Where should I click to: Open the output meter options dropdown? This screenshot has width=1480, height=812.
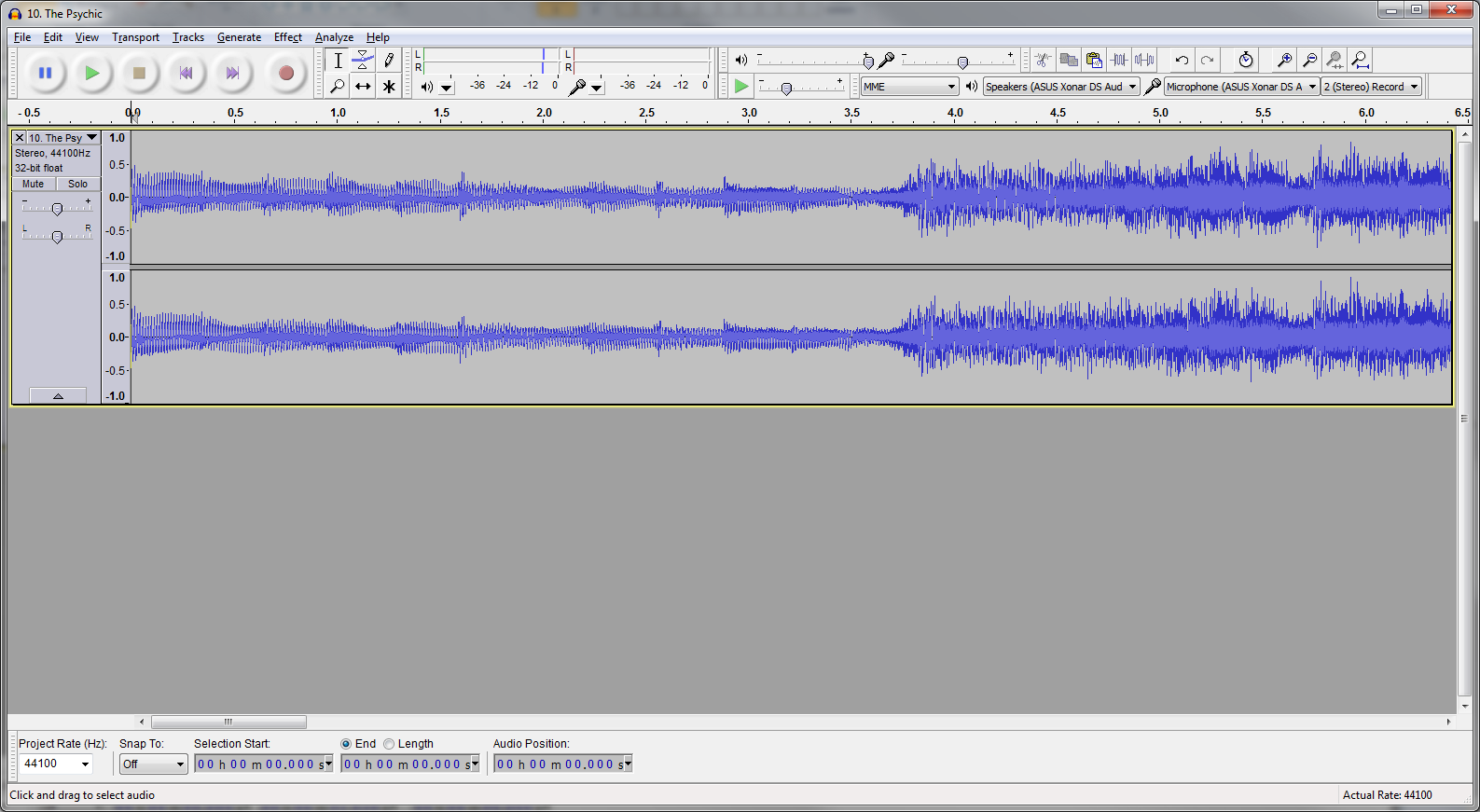pyautogui.click(x=447, y=88)
